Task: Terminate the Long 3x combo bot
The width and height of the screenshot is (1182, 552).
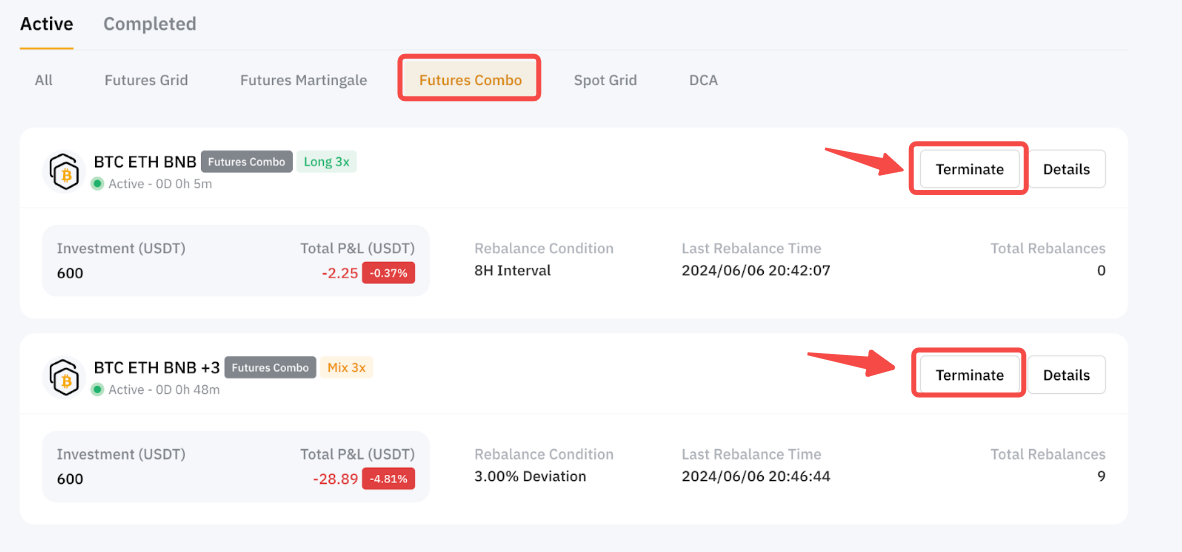Action: pyautogui.click(x=969, y=169)
